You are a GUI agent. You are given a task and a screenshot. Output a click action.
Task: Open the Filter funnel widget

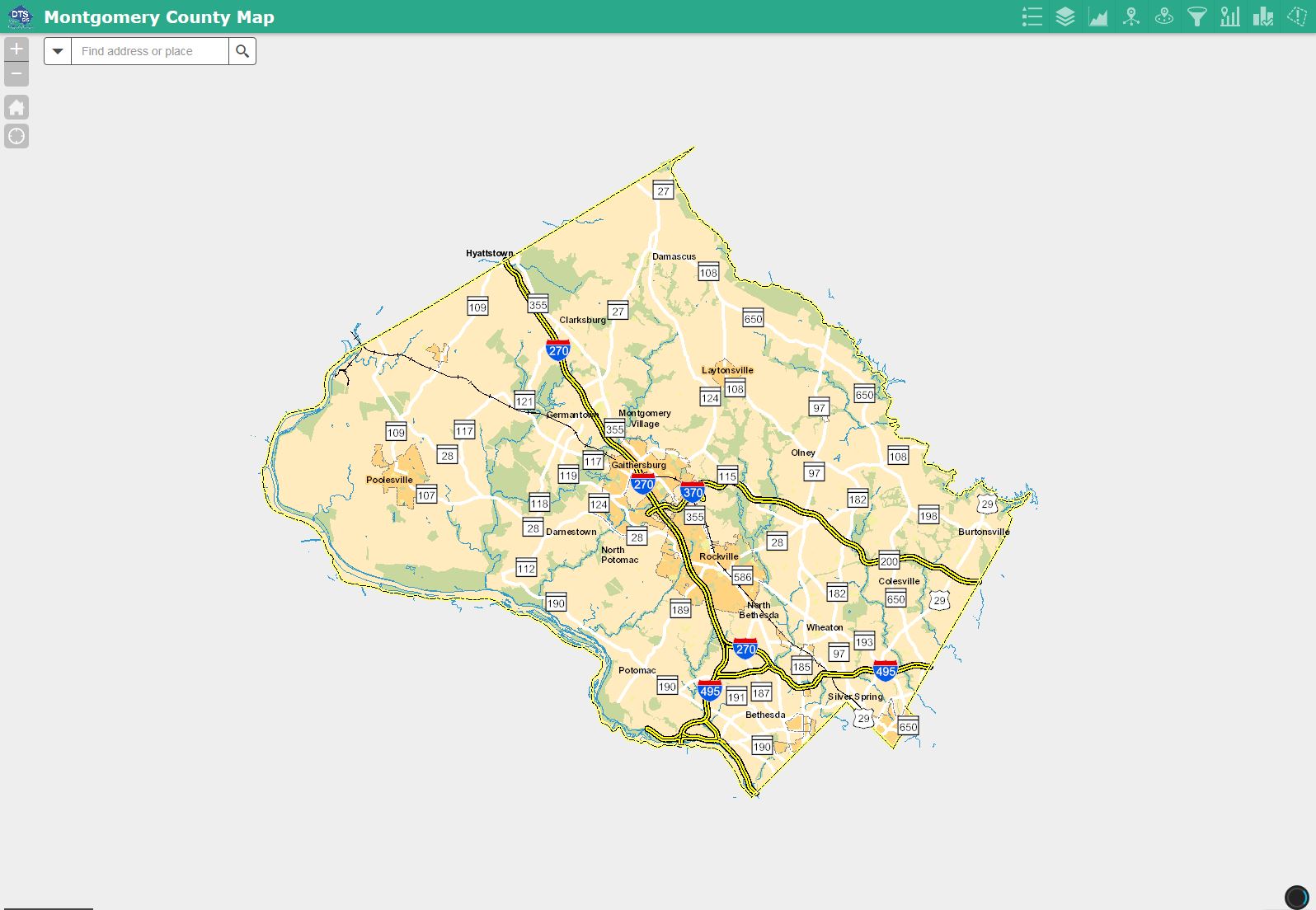1196,16
